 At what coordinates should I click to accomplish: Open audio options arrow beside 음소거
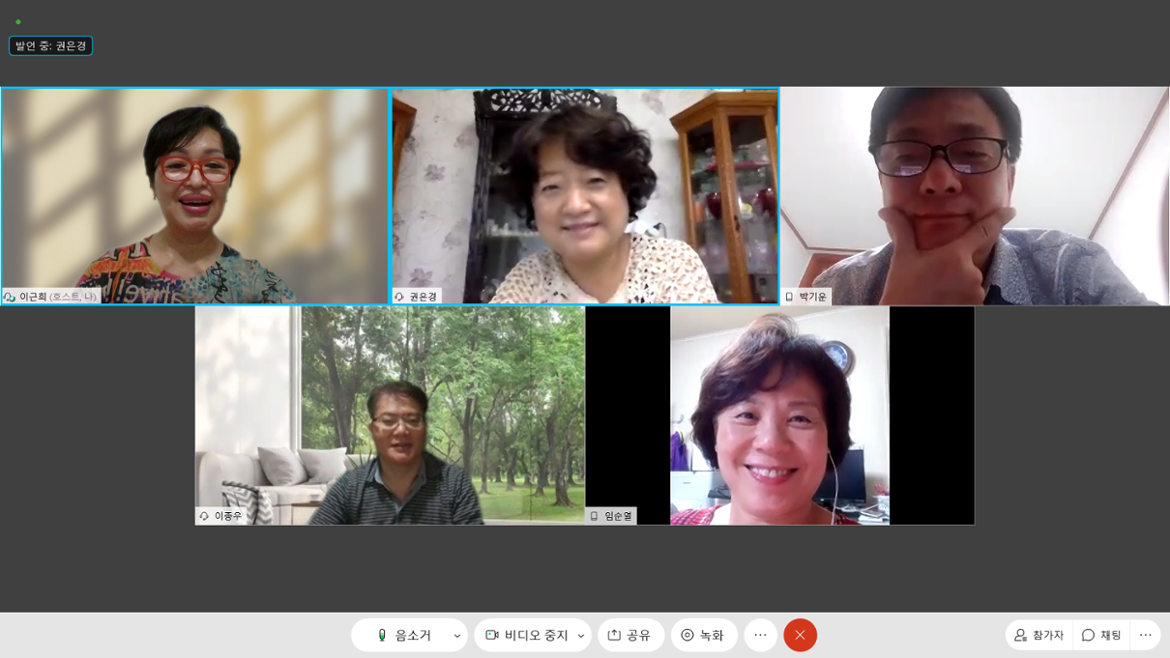point(457,636)
